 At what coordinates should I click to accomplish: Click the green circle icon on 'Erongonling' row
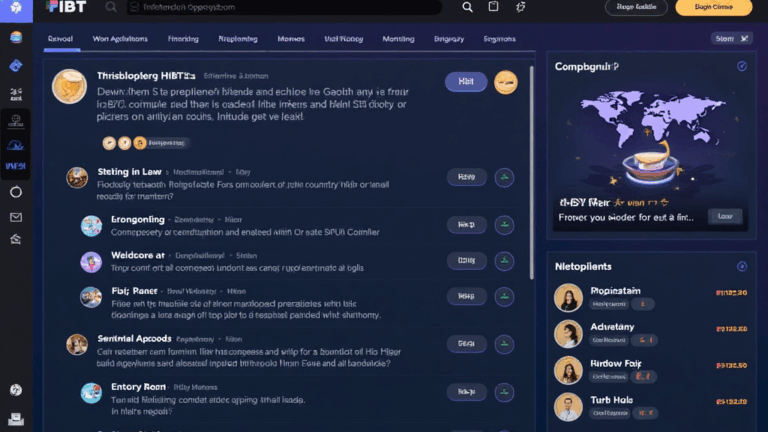(x=504, y=225)
